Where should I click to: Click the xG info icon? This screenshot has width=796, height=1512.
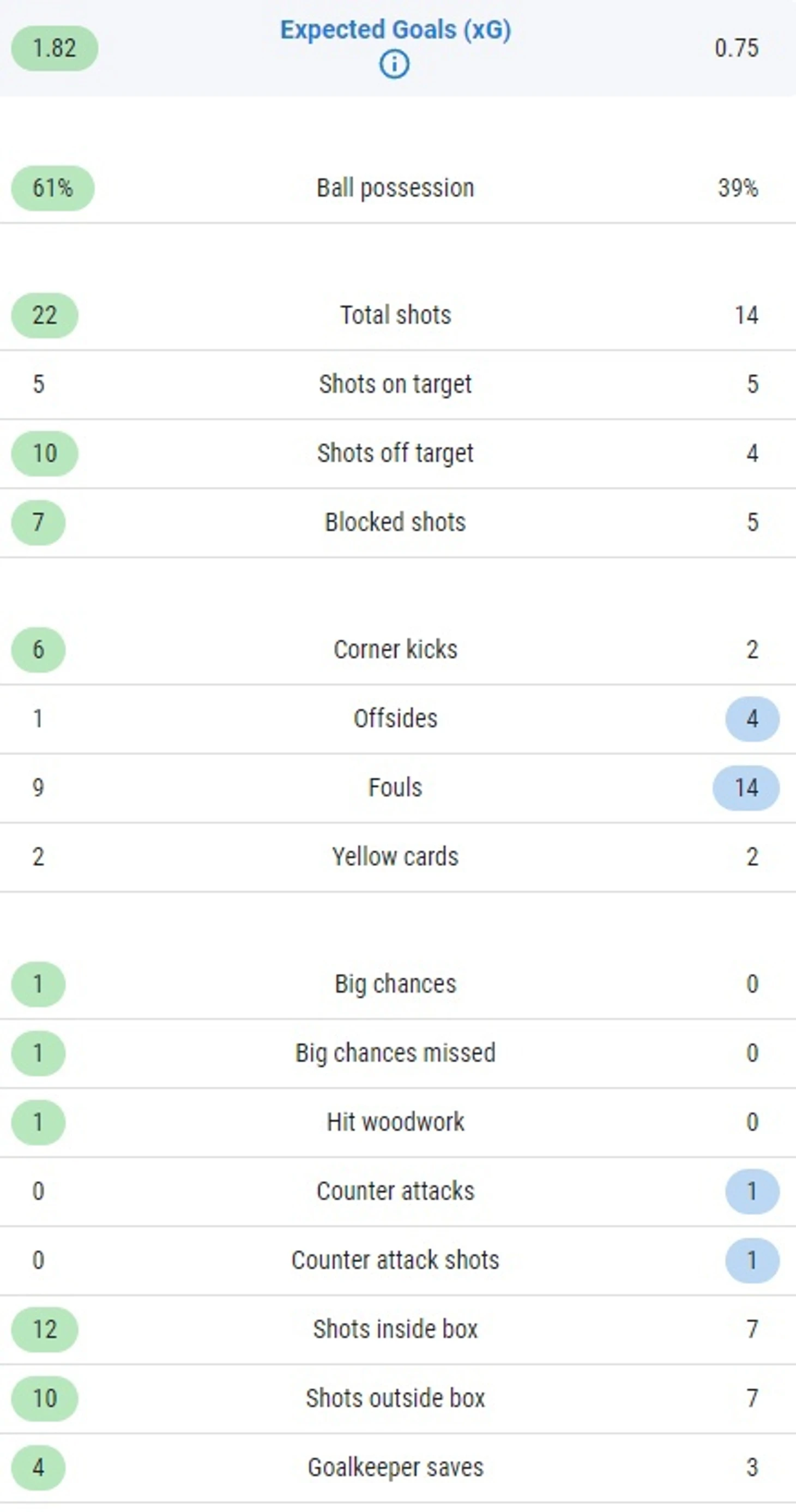pos(395,64)
